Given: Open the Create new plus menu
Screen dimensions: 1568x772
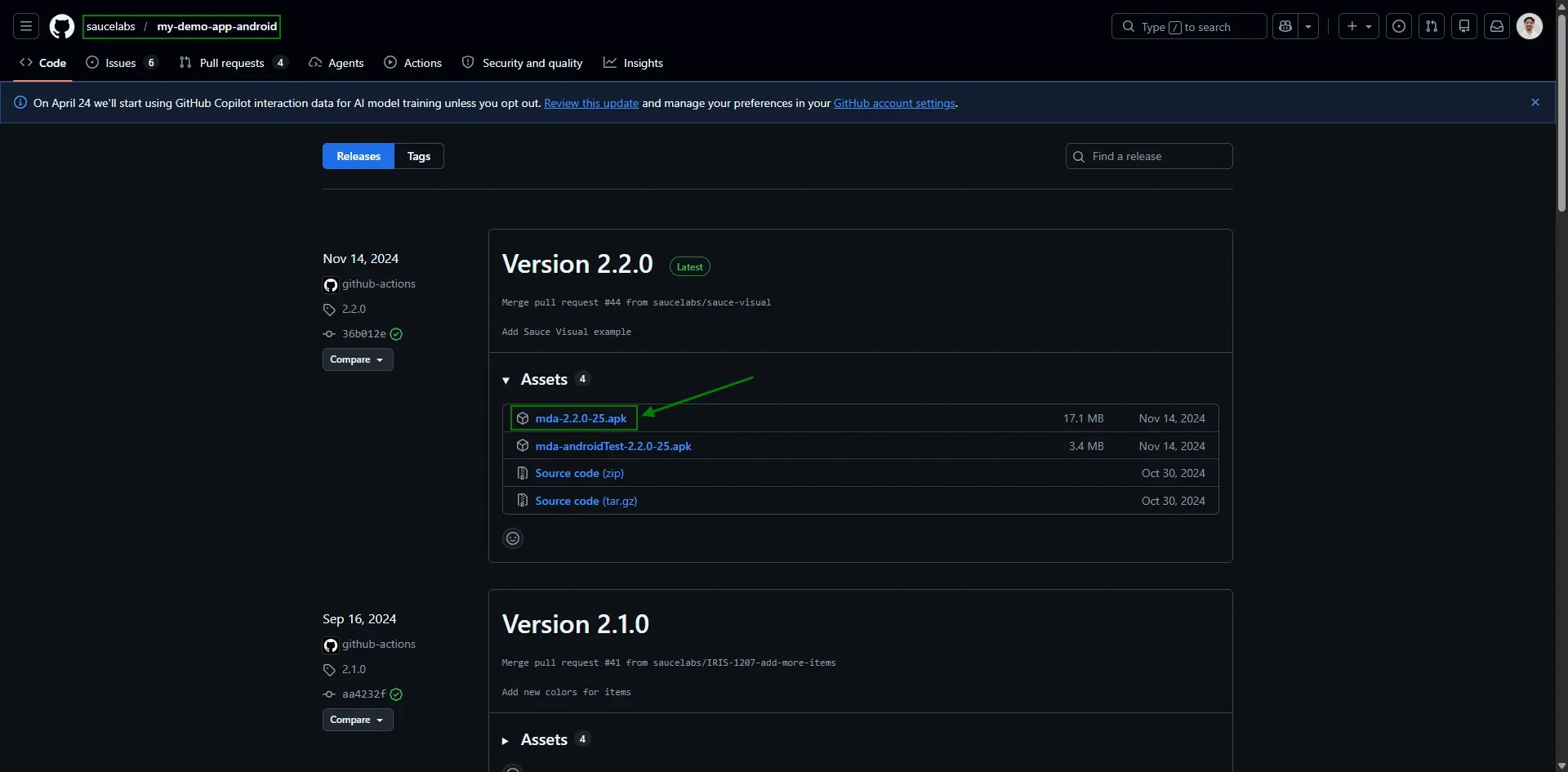Looking at the screenshot, I should 1359,26.
